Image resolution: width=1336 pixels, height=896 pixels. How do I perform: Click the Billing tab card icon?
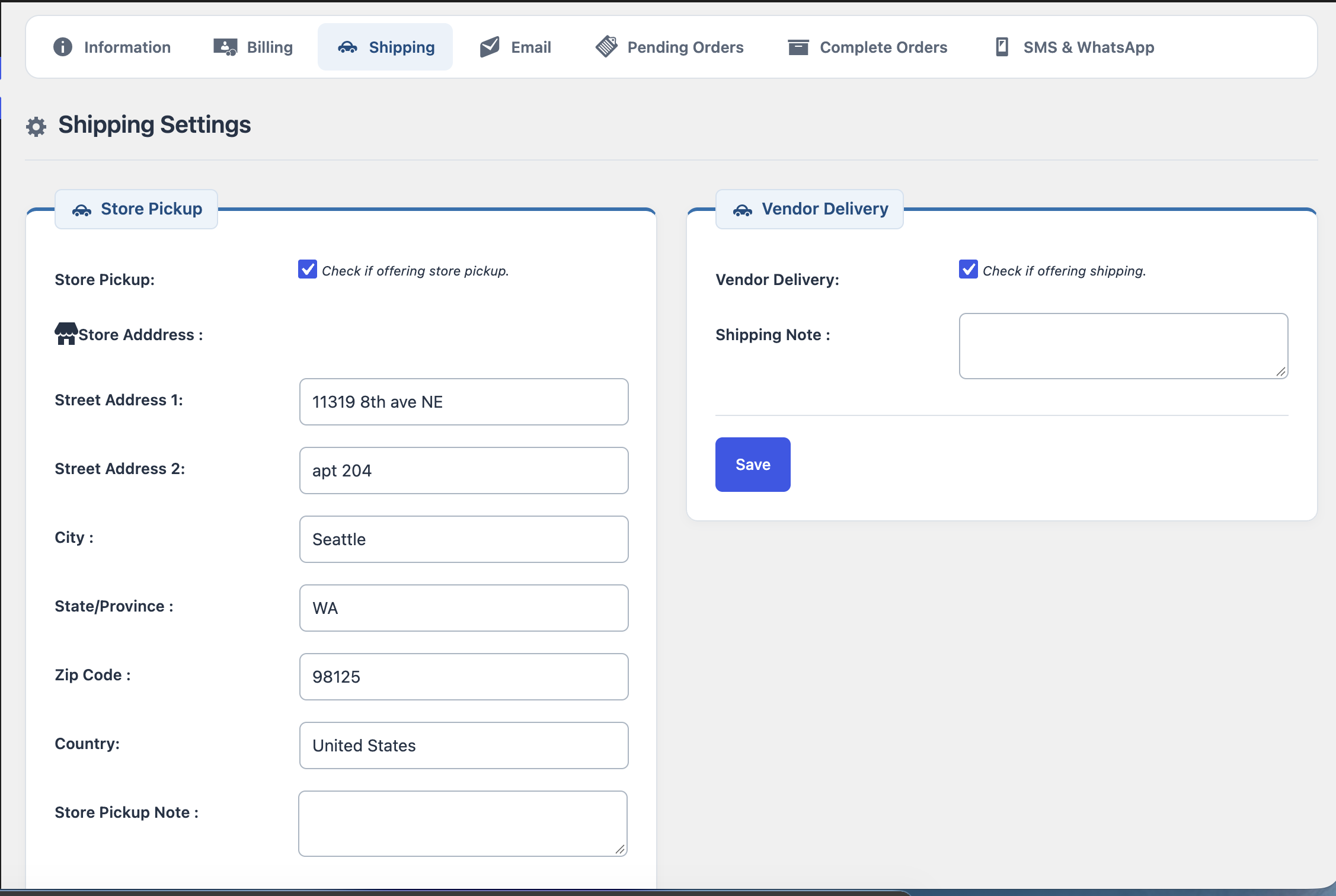pos(225,47)
